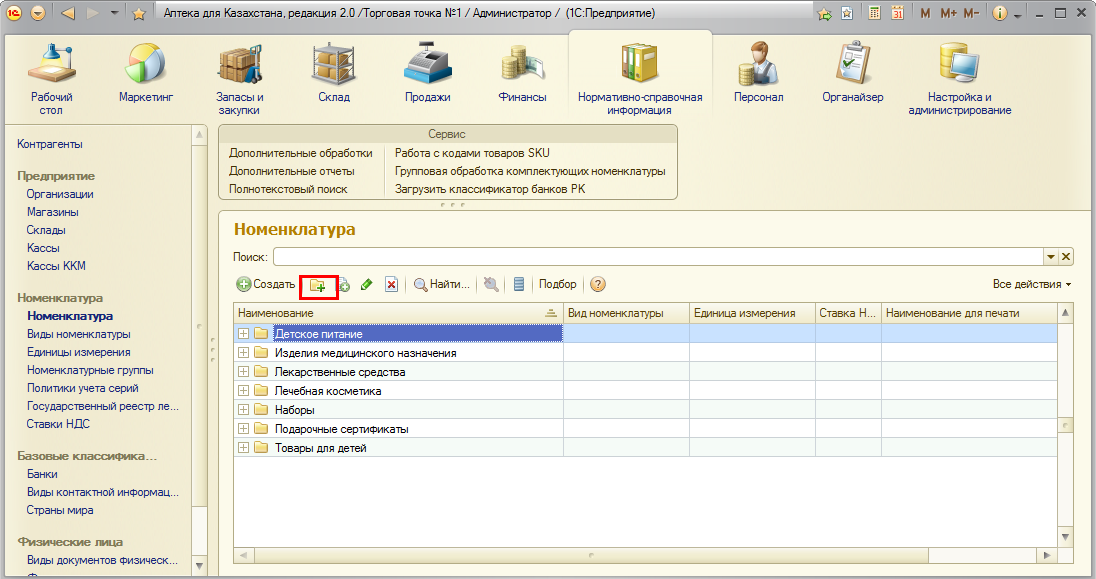Open the search field history dropdown arrow
This screenshot has width=1096, height=579.
(1050, 257)
